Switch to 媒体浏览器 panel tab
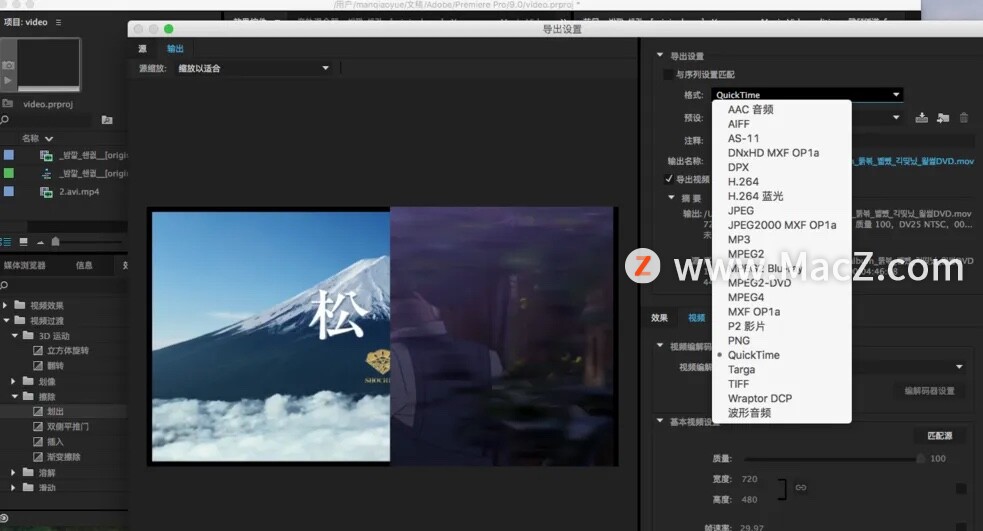Screen dimensions: 983x531 (x=24, y=265)
